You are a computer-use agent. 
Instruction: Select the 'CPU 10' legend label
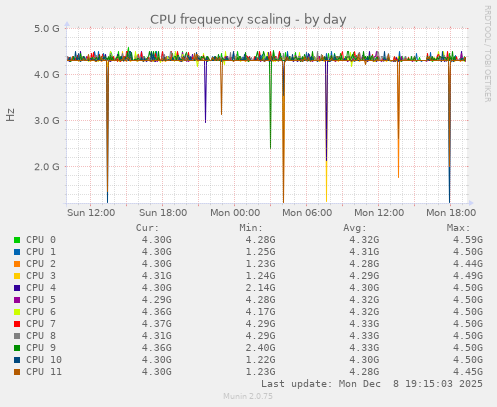point(44,360)
